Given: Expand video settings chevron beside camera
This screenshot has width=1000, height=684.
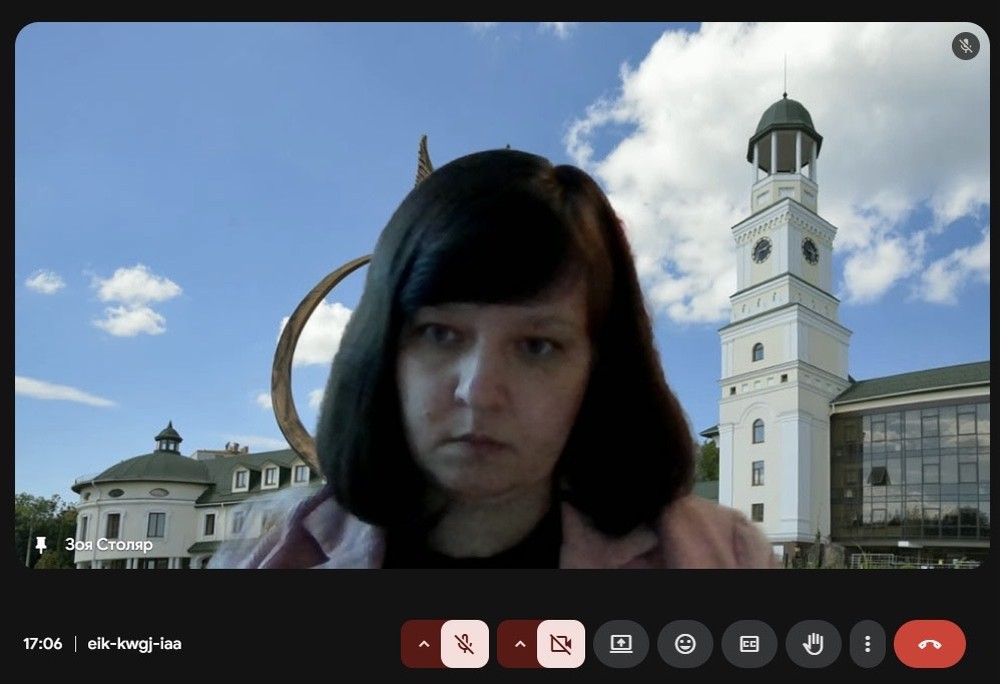Looking at the screenshot, I should point(519,644).
